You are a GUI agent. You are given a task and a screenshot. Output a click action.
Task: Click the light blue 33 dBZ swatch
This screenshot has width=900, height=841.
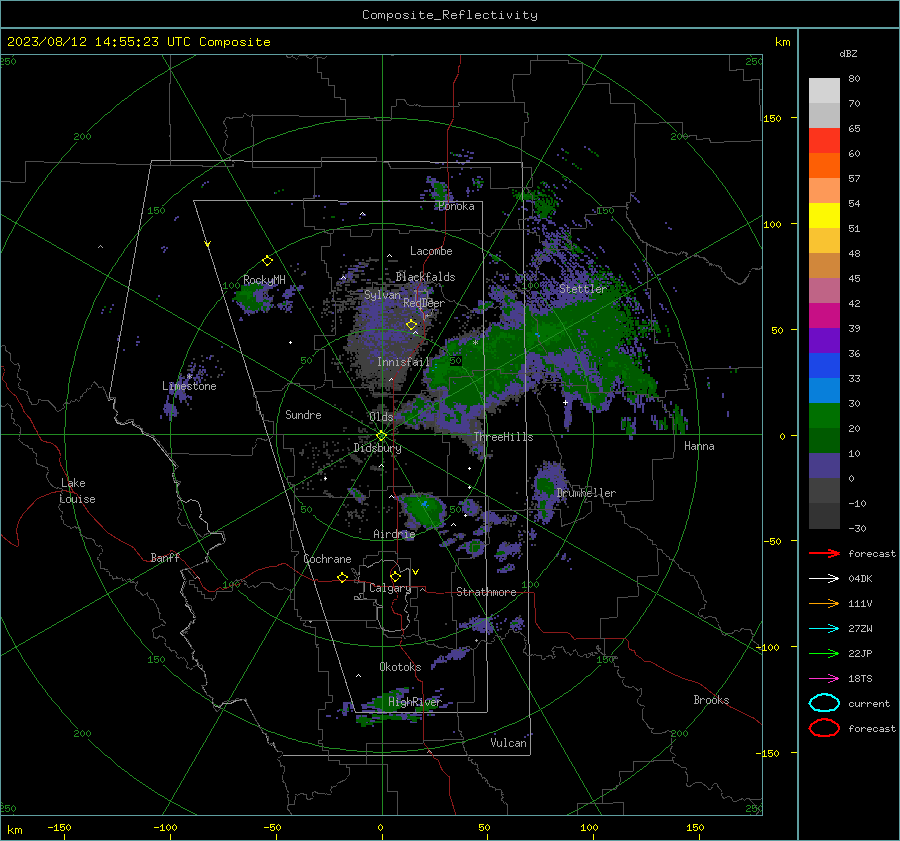point(824,390)
